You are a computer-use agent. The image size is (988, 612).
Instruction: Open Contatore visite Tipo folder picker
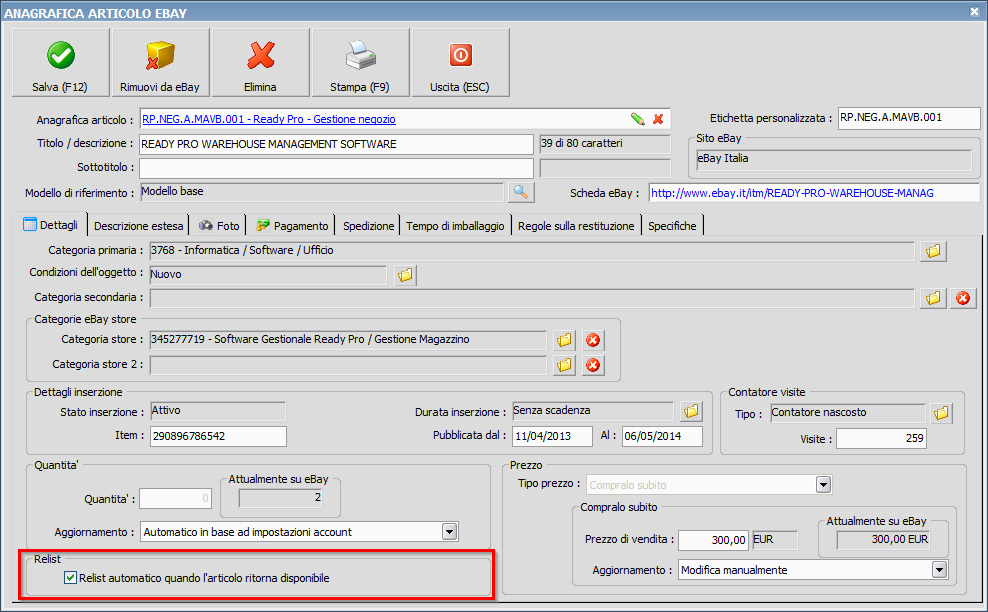941,413
